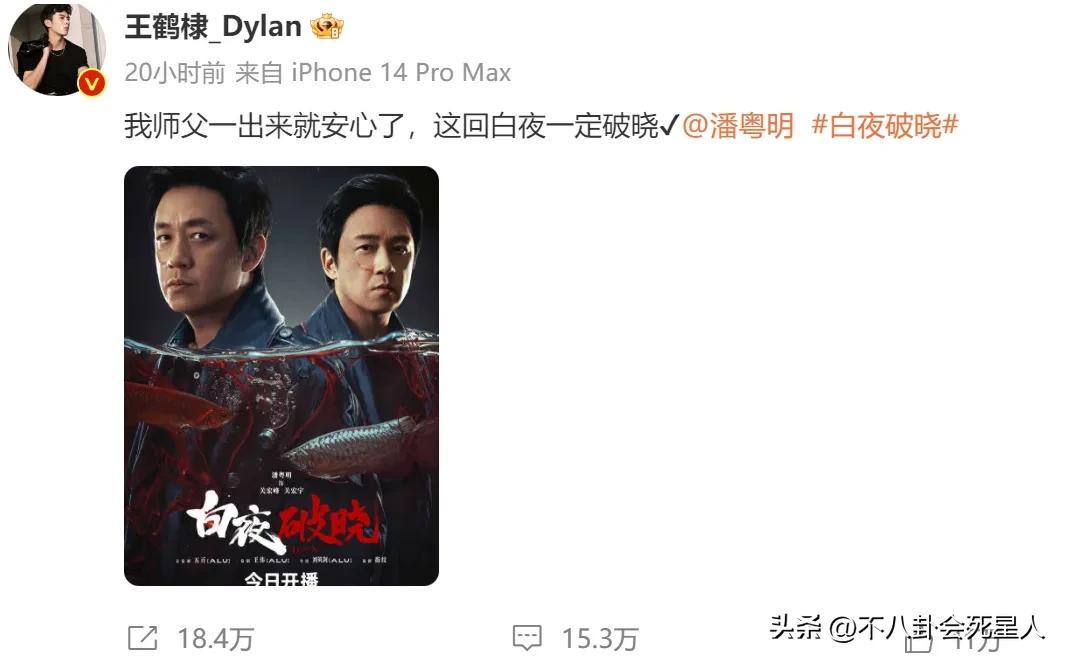Viewport: 1065px width, 660px height.
Task: Click the 20小时前 timestamp
Action: (x=175, y=73)
